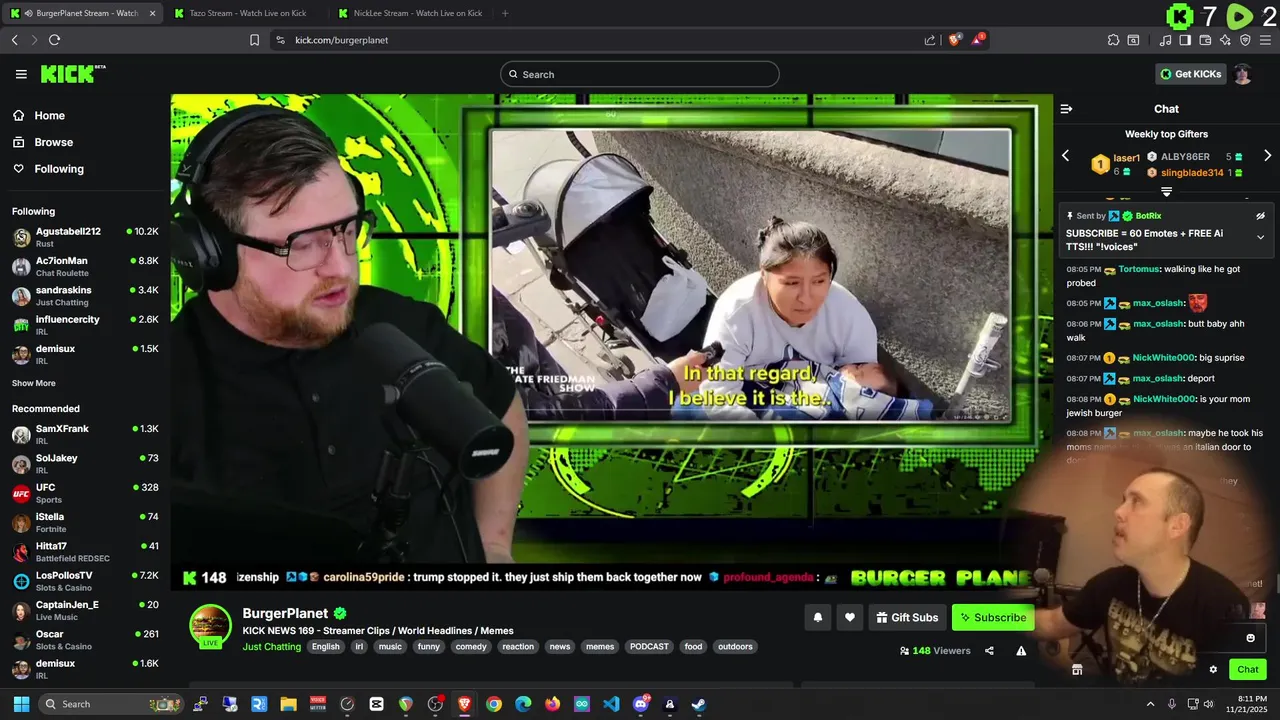This screenshot has height=720, width=1280.
Task: Click the Gift Subs button
Action: click(x=907, y=617)
